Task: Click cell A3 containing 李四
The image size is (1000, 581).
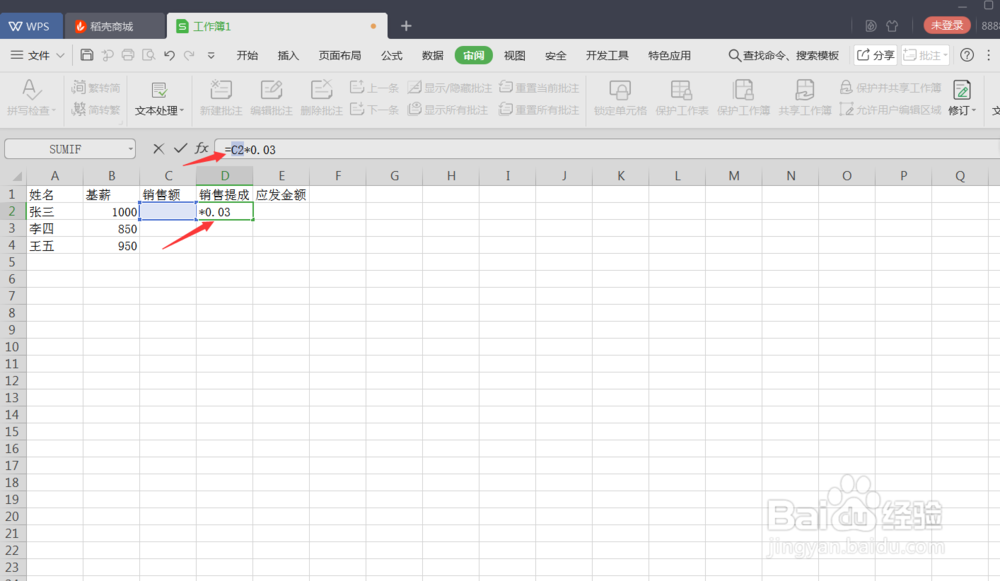Action: pyautogui.click(x=55, y=228)
